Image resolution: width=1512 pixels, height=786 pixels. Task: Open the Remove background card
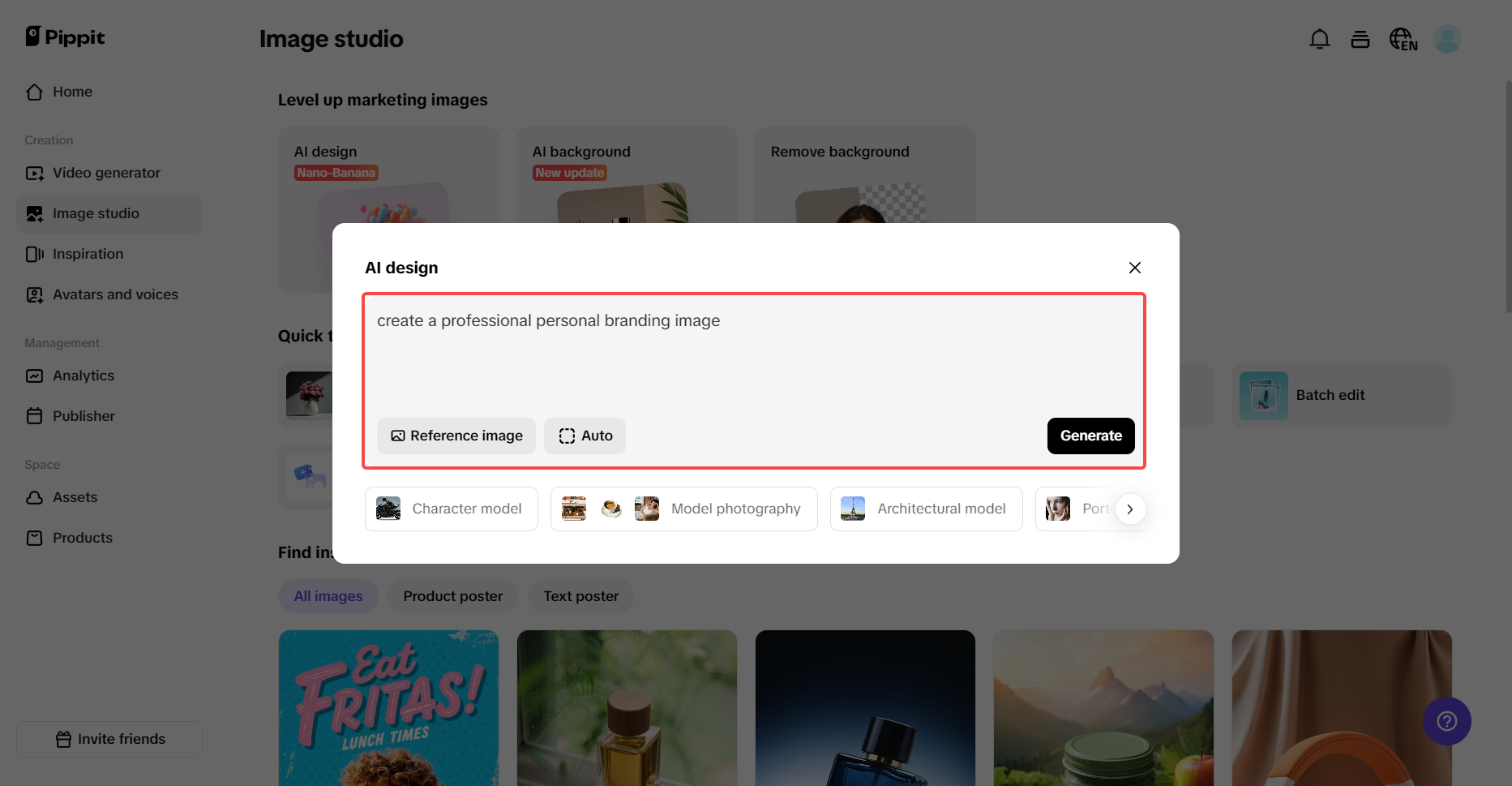pos(866,174)
